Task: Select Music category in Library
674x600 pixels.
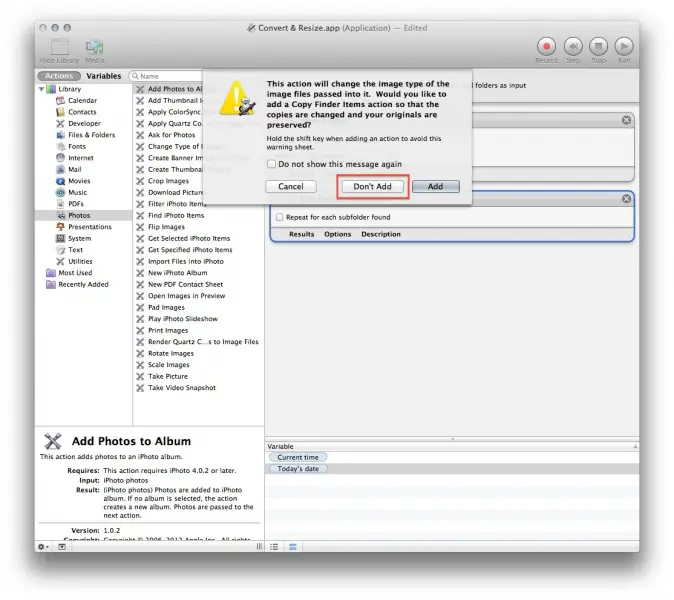Action: [77, 193]
